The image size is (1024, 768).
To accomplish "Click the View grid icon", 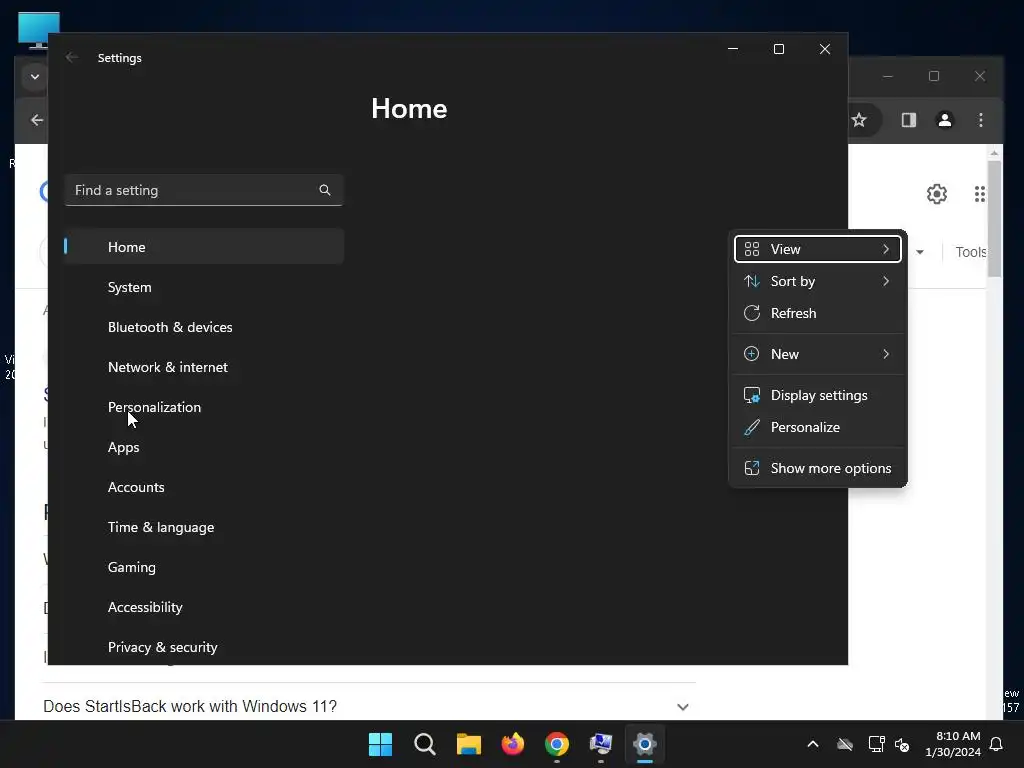I will pyautogui.click(x=752, y=249).
